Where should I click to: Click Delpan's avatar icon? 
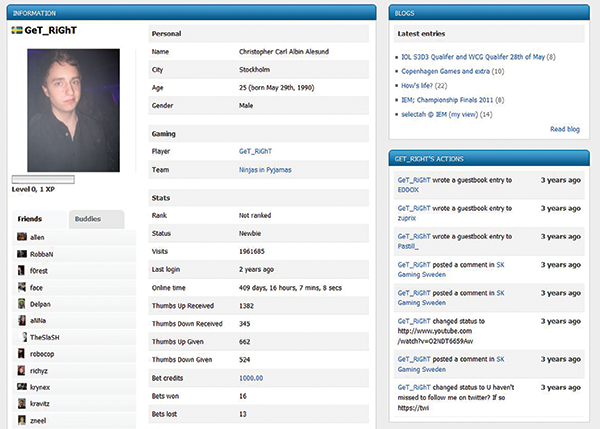[x=22, y=304]
